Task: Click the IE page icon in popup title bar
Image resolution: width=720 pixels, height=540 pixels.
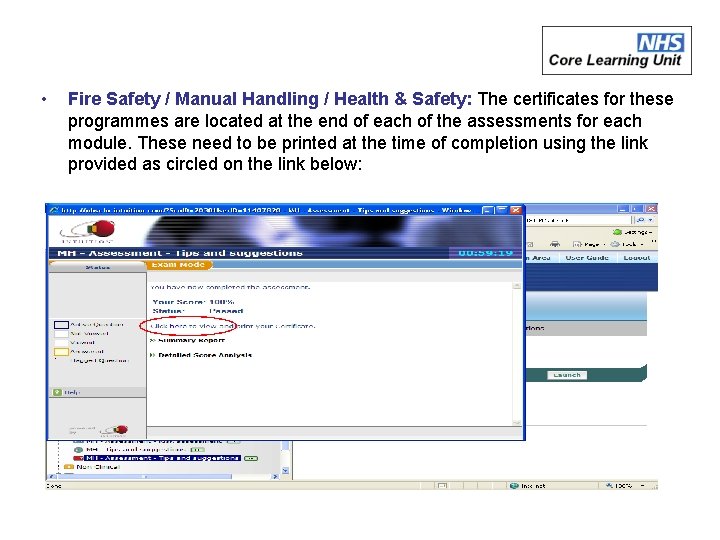Action: click(55, 210)
